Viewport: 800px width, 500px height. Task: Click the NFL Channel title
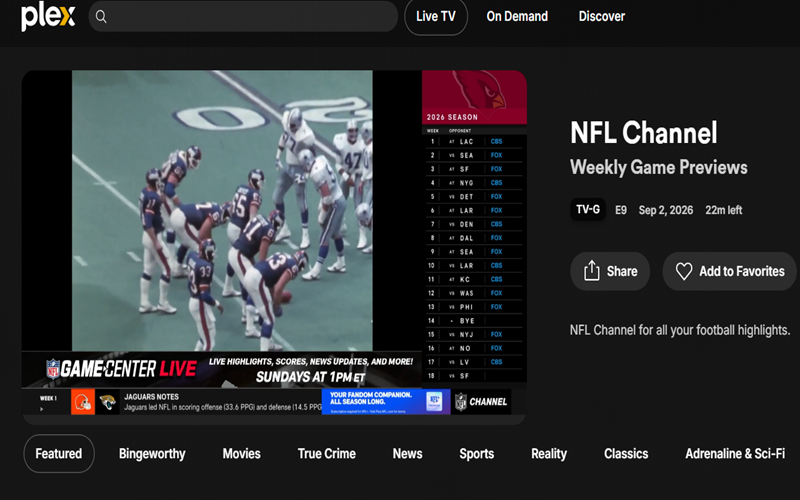tap(643, 133)
